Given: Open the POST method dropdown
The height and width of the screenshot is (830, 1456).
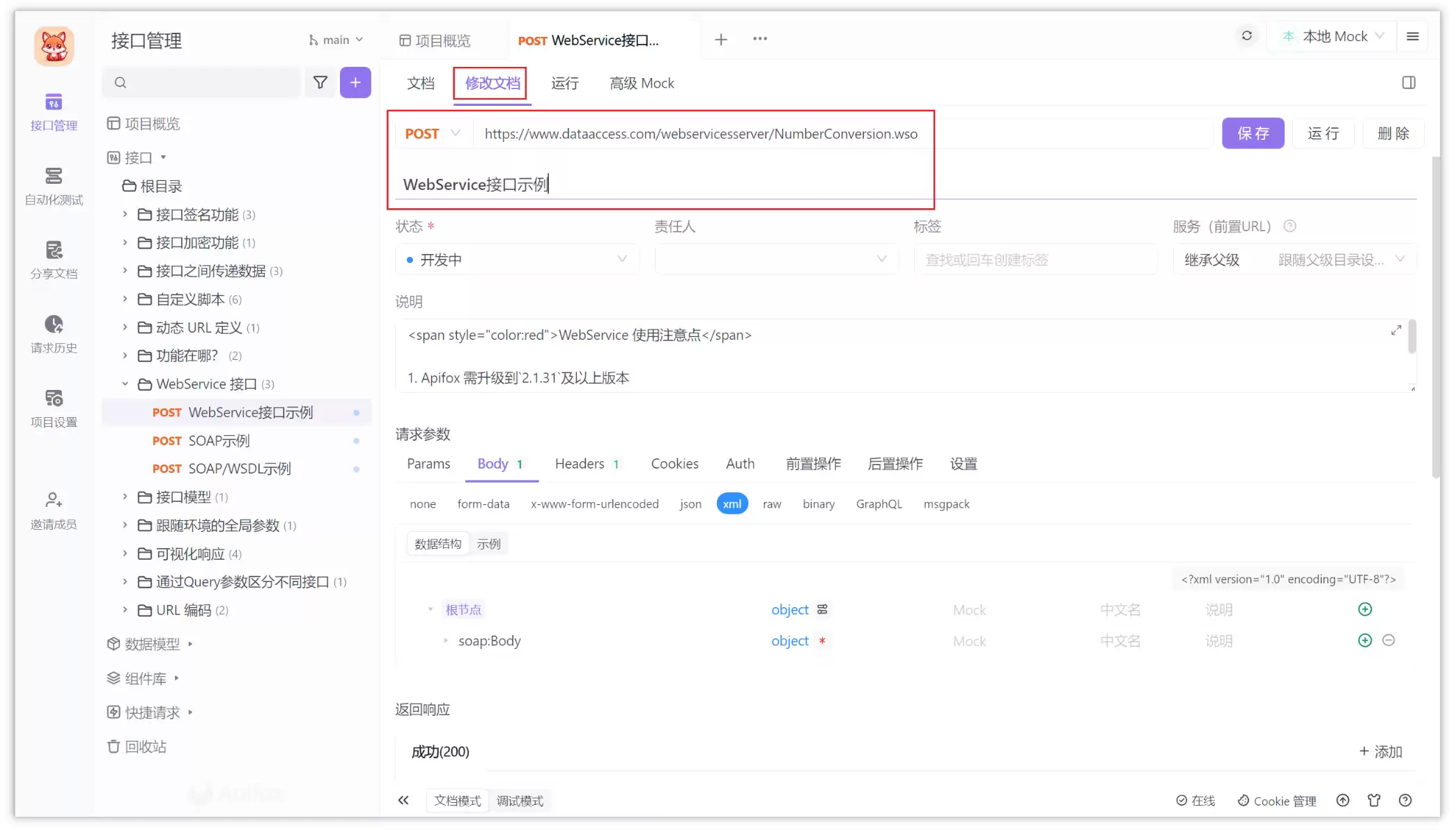Looking at the screenshot, I should (x=432, y=134).
